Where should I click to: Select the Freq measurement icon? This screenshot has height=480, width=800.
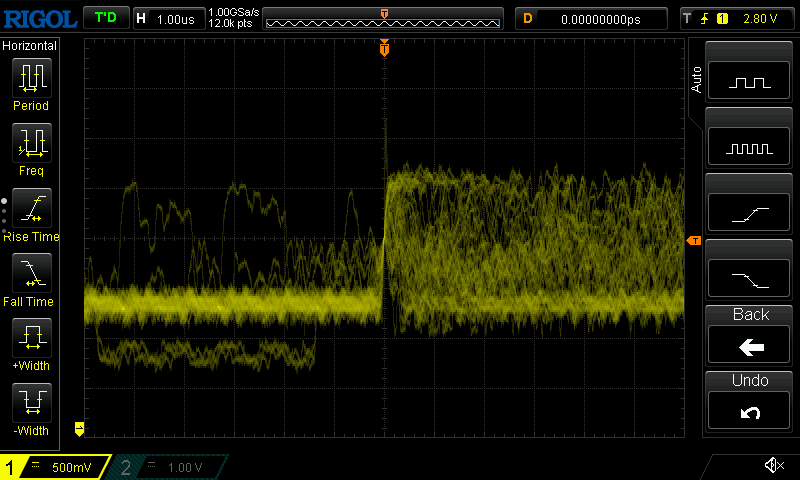click(x=31, y=146)
